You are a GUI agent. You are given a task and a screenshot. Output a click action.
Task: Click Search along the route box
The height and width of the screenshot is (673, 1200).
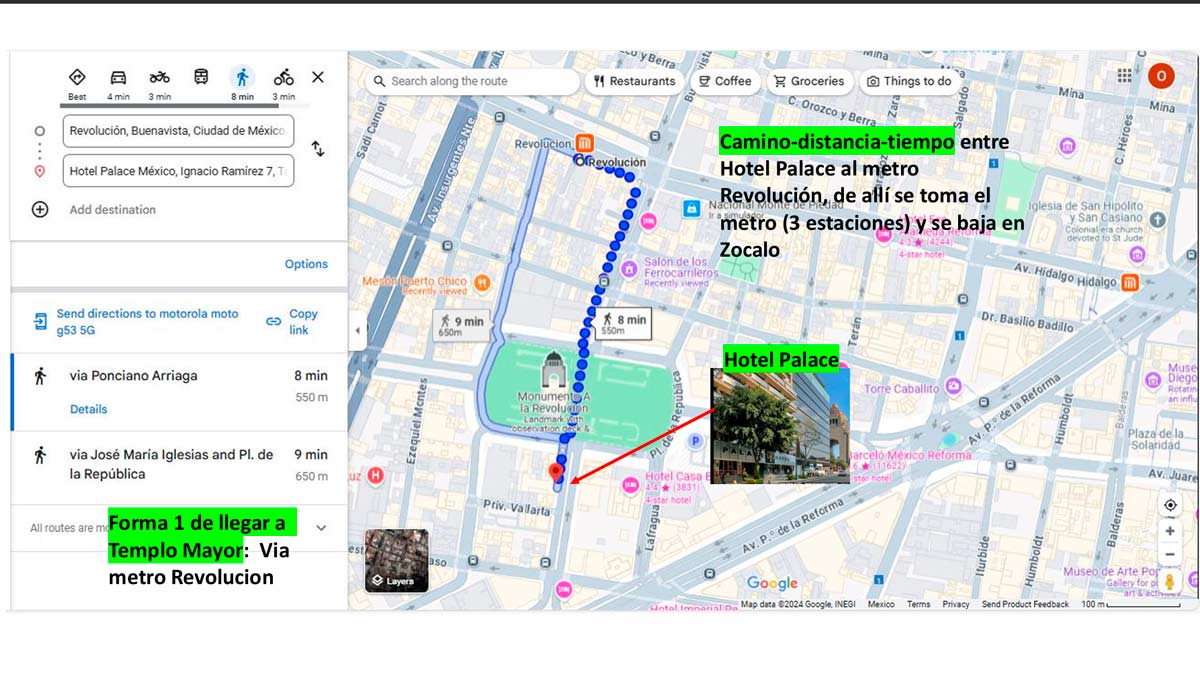click(472, 81)
